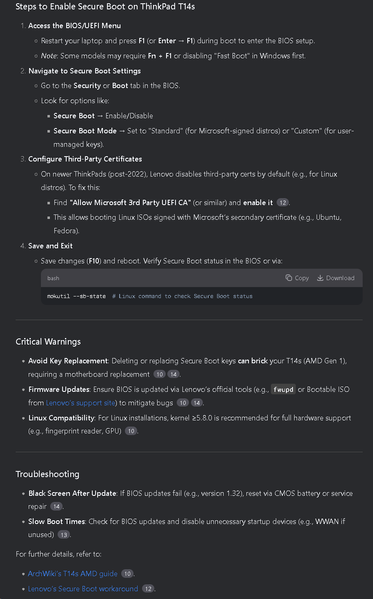Open citation 10 after 'mitigate bugs'
The image size is (373, 599).
coord(183,403)
